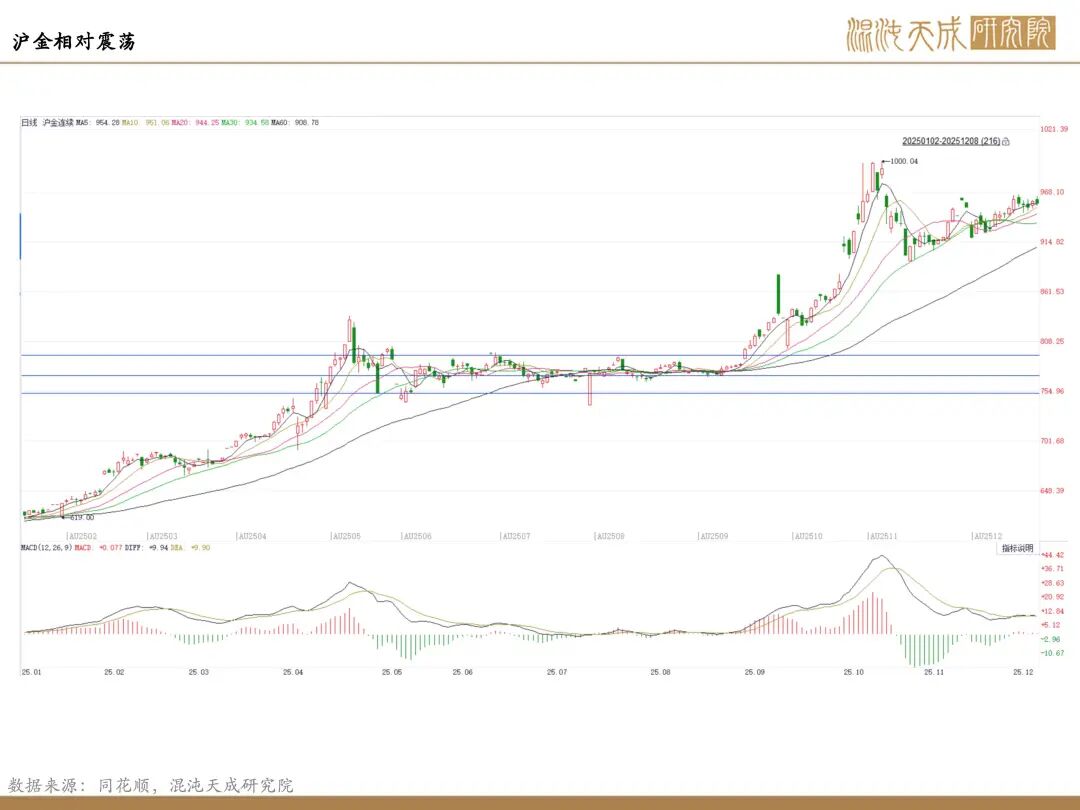Click the AU2509 contract marker
Image resolution: width=1080 pixels, height=810 pixels.
click(714, 536)
